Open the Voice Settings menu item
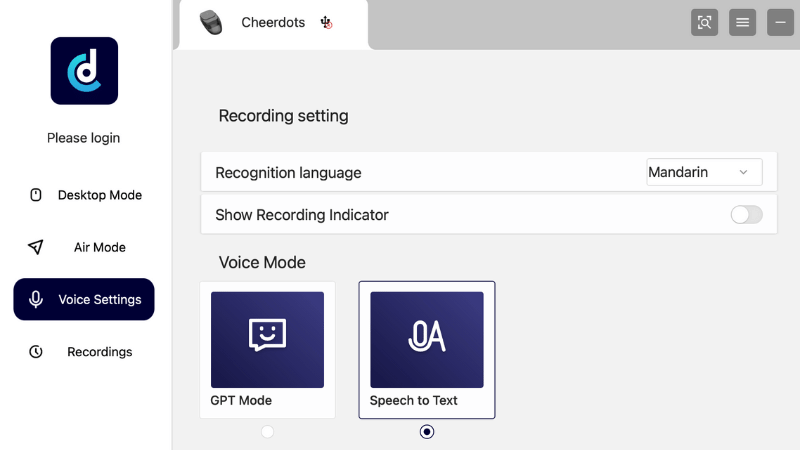Image resolution: width=800 pixels, height=450 pixels. coord(84,299)
